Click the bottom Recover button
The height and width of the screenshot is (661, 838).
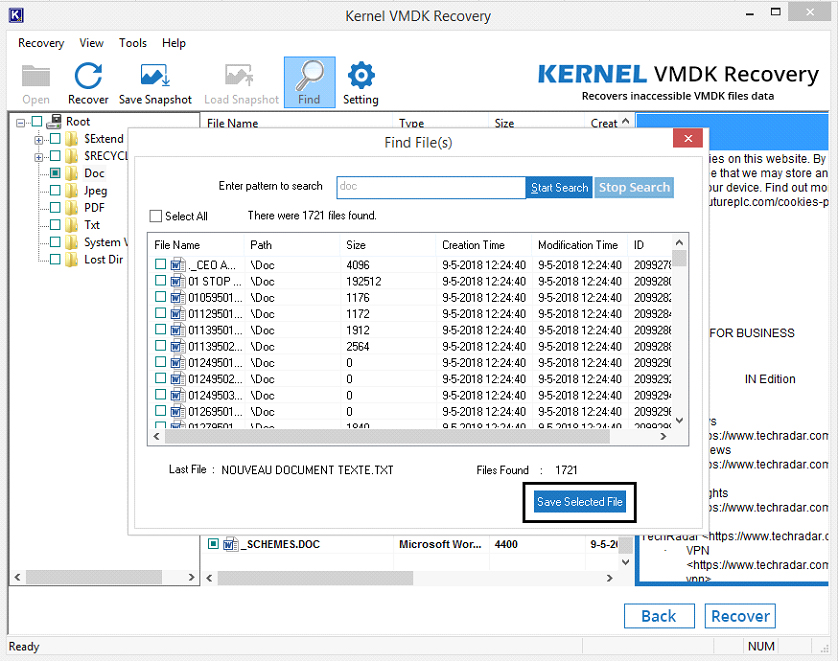click(740, 616)
